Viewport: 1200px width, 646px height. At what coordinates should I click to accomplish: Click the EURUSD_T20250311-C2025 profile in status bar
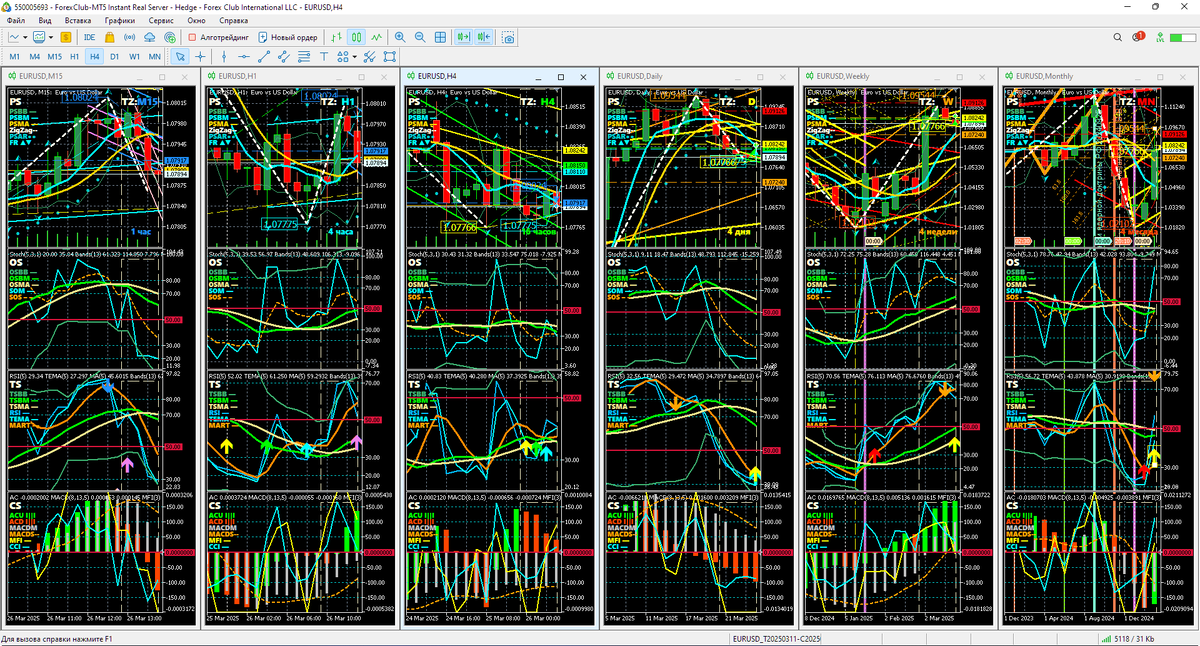(776, 638)
